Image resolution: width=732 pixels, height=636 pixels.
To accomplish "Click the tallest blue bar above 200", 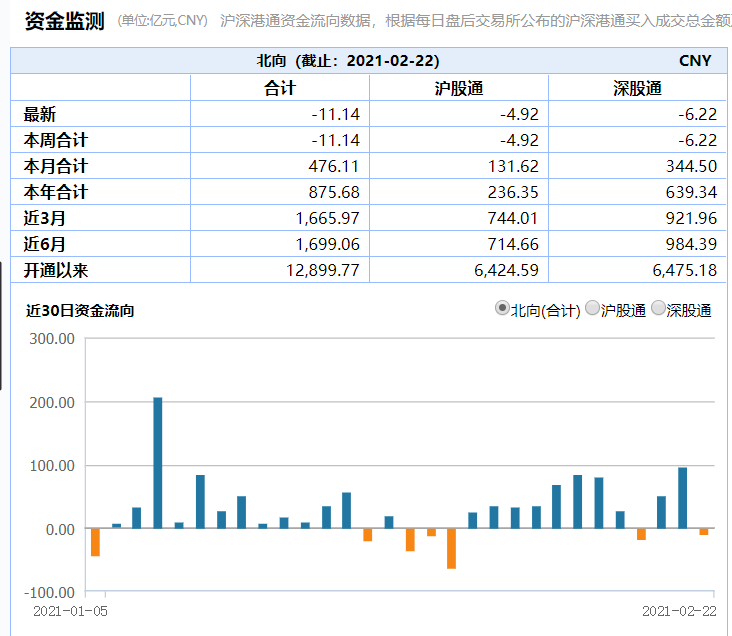I will (158, 463).
